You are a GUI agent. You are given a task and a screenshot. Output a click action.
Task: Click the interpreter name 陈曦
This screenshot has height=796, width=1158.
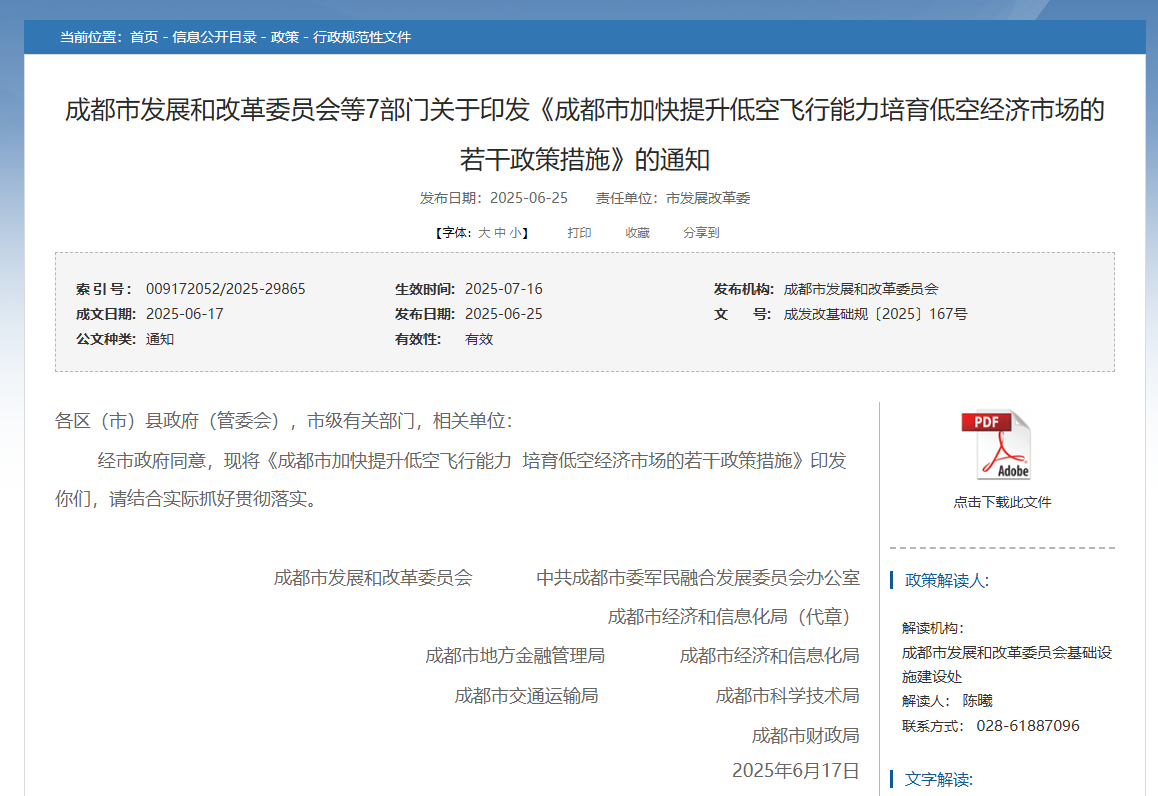click(x=977, y=701)
